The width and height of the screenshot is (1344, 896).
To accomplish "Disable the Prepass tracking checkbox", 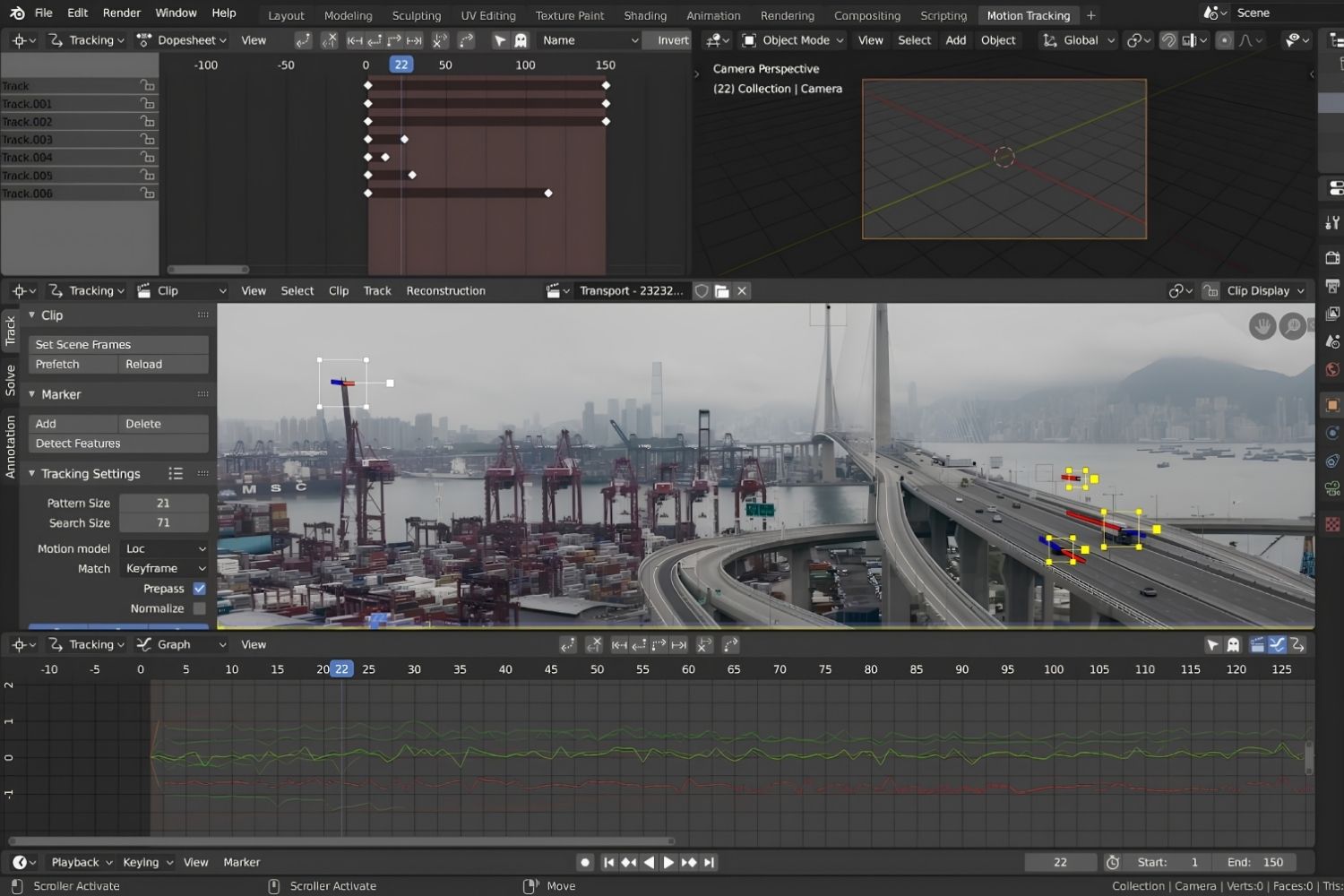I will [x=199, y=589].
